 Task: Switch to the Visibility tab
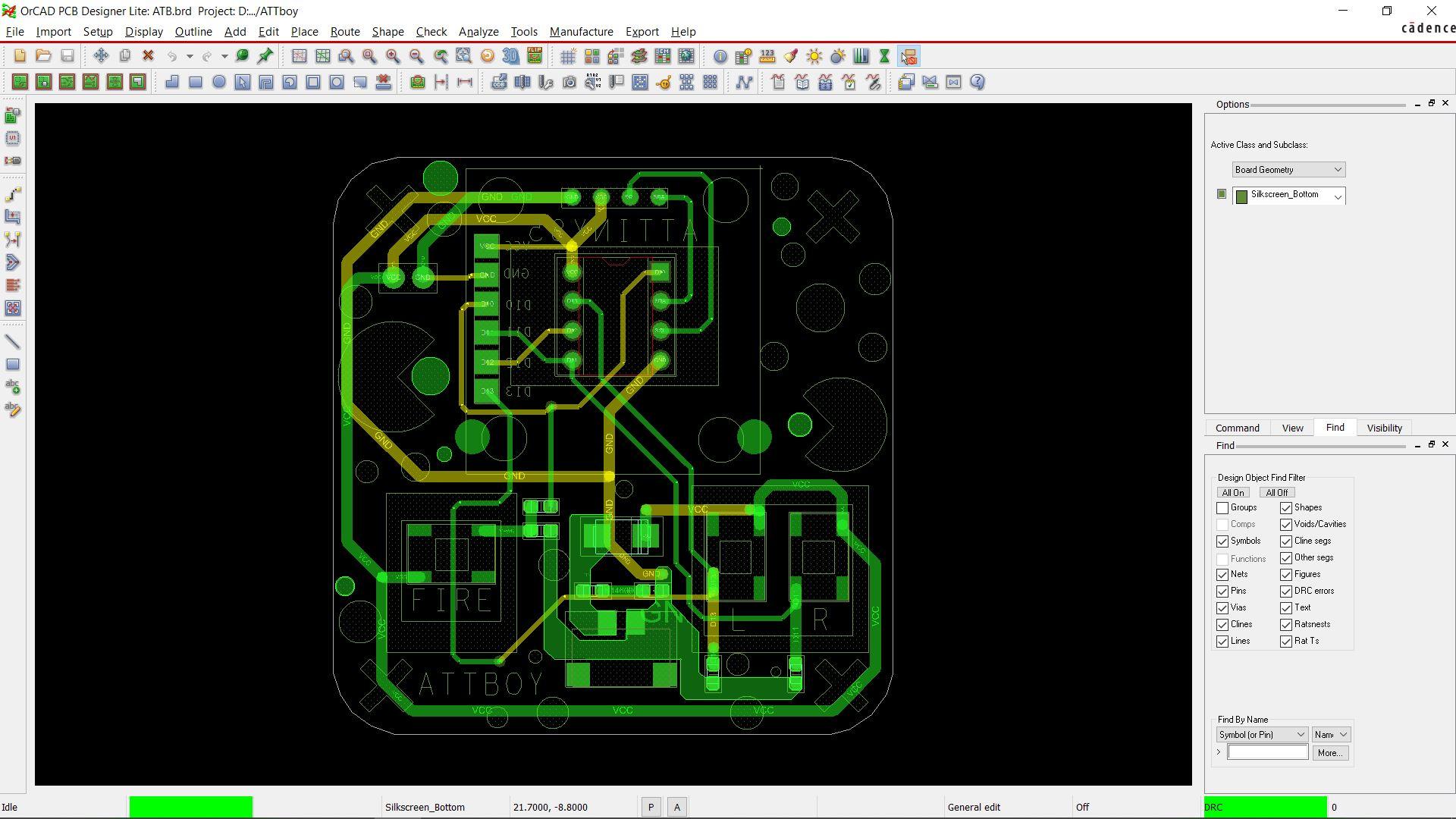(x=1384, y=428)
